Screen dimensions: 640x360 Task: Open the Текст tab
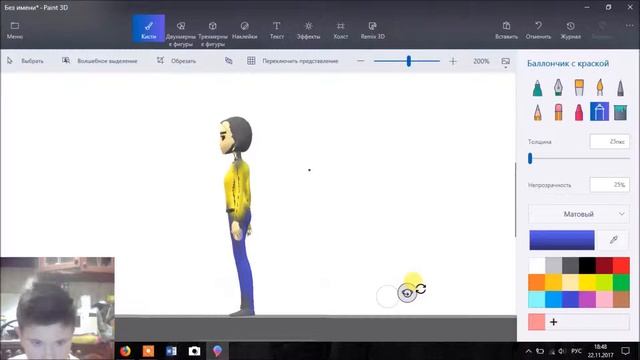pyautogui.click(x=276, y=30)
